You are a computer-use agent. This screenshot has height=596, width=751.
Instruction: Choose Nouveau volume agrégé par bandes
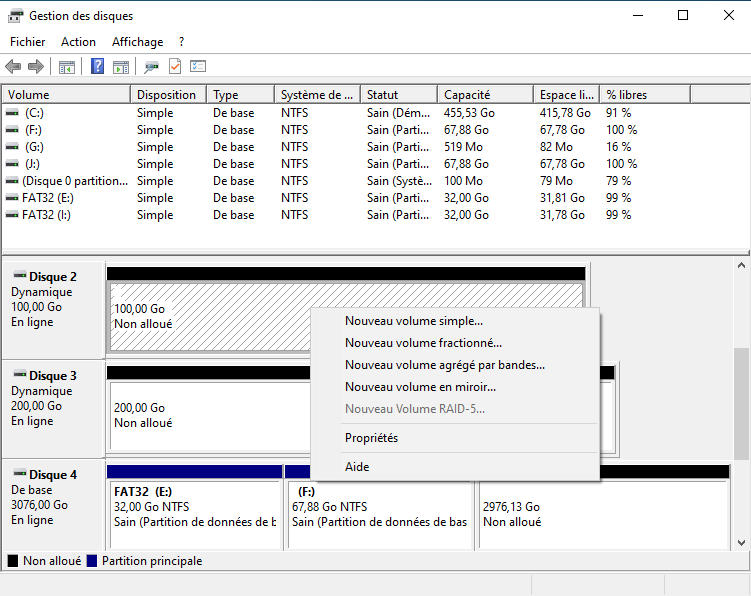click(x=445, y=365)
